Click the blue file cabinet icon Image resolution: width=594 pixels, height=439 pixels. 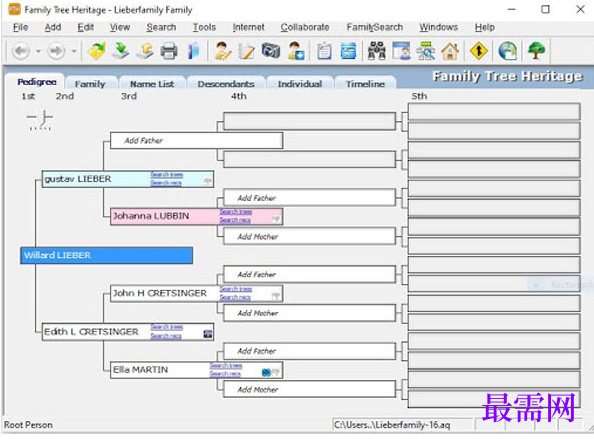point(348,51)
